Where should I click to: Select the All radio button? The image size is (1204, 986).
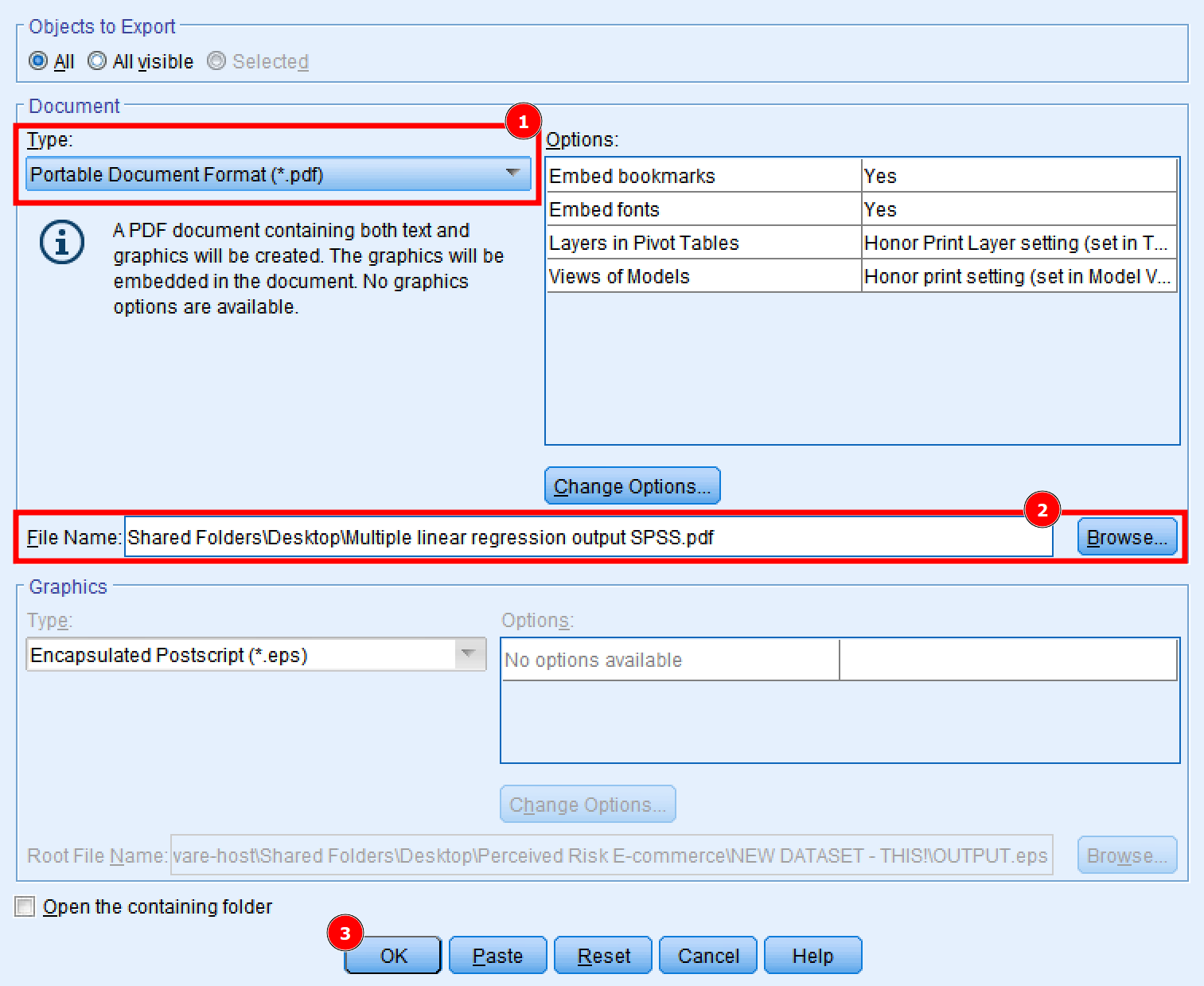[x=37, y=60]
